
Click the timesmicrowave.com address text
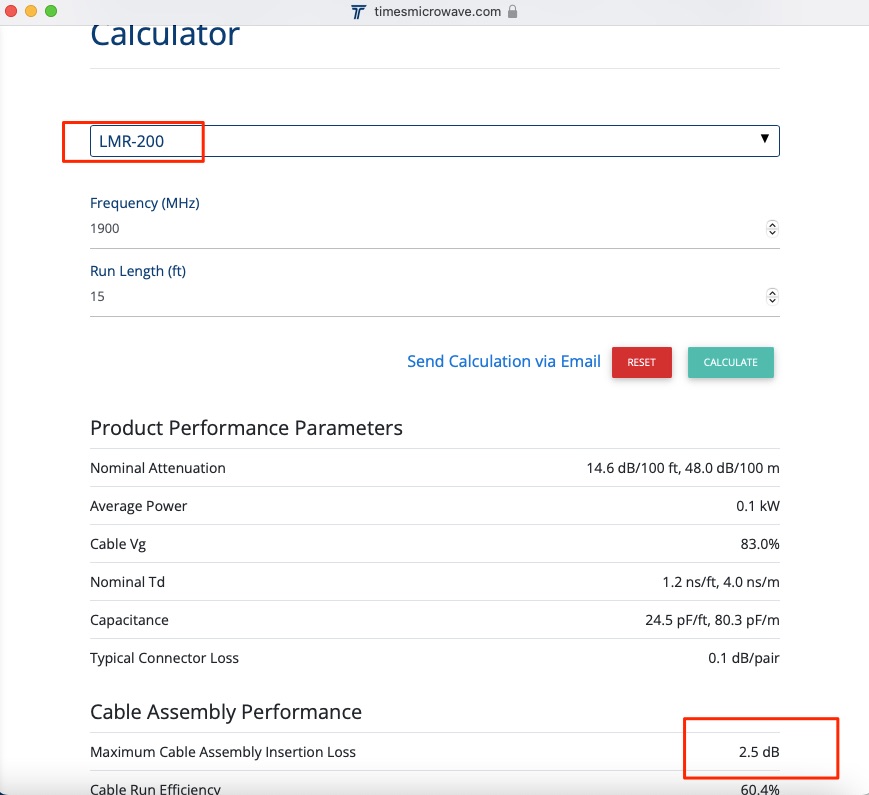point(439,12)
